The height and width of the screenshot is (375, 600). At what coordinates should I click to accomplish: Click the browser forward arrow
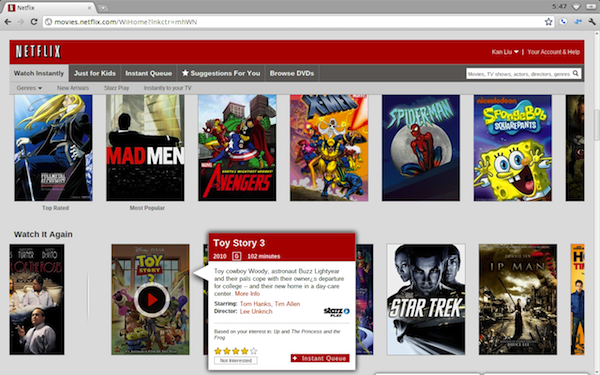point(20,22)
